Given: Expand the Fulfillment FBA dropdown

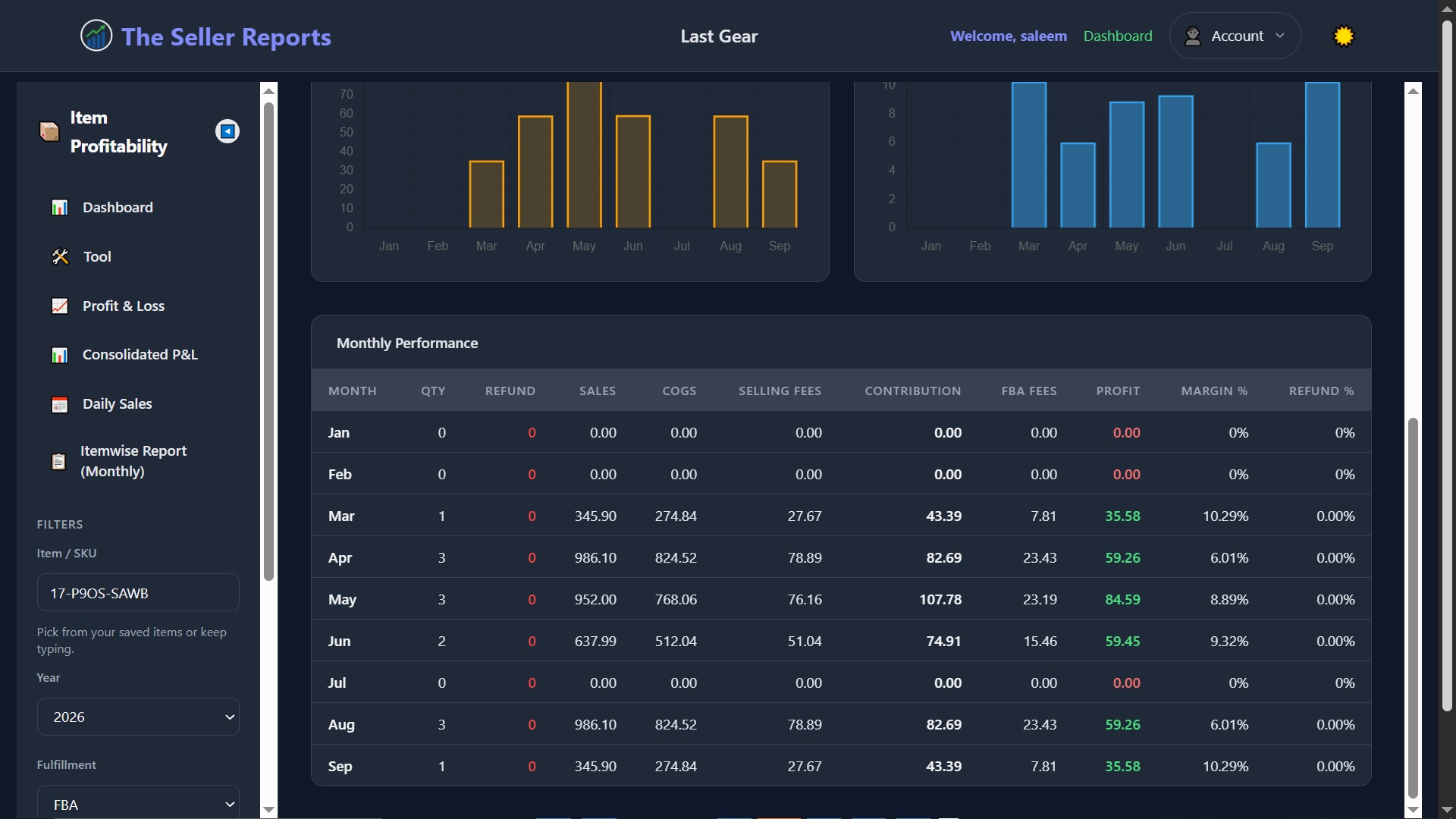Looking at the screenshot, I should pos(138,802).
